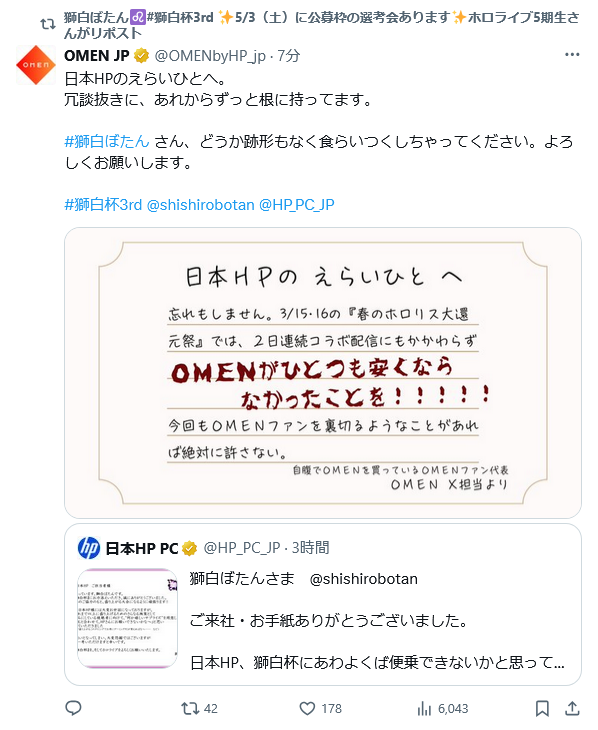Open the @OMENbyHP_jp handle

[210, 55]
